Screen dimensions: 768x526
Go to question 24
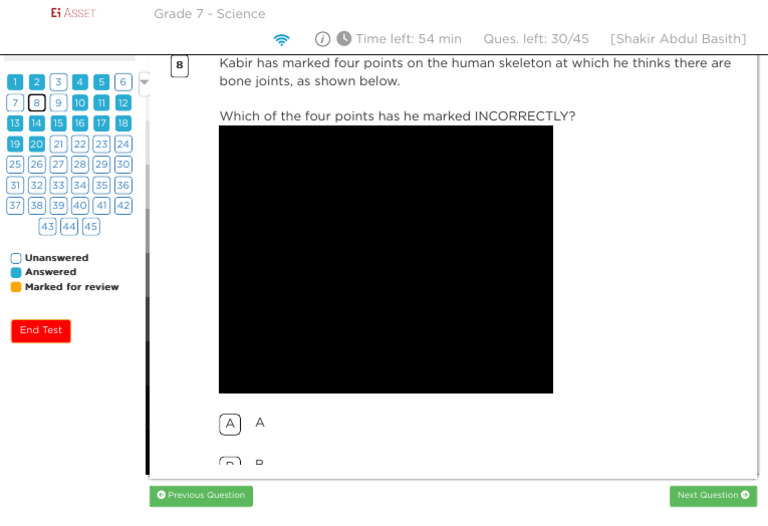click(123, 144)
